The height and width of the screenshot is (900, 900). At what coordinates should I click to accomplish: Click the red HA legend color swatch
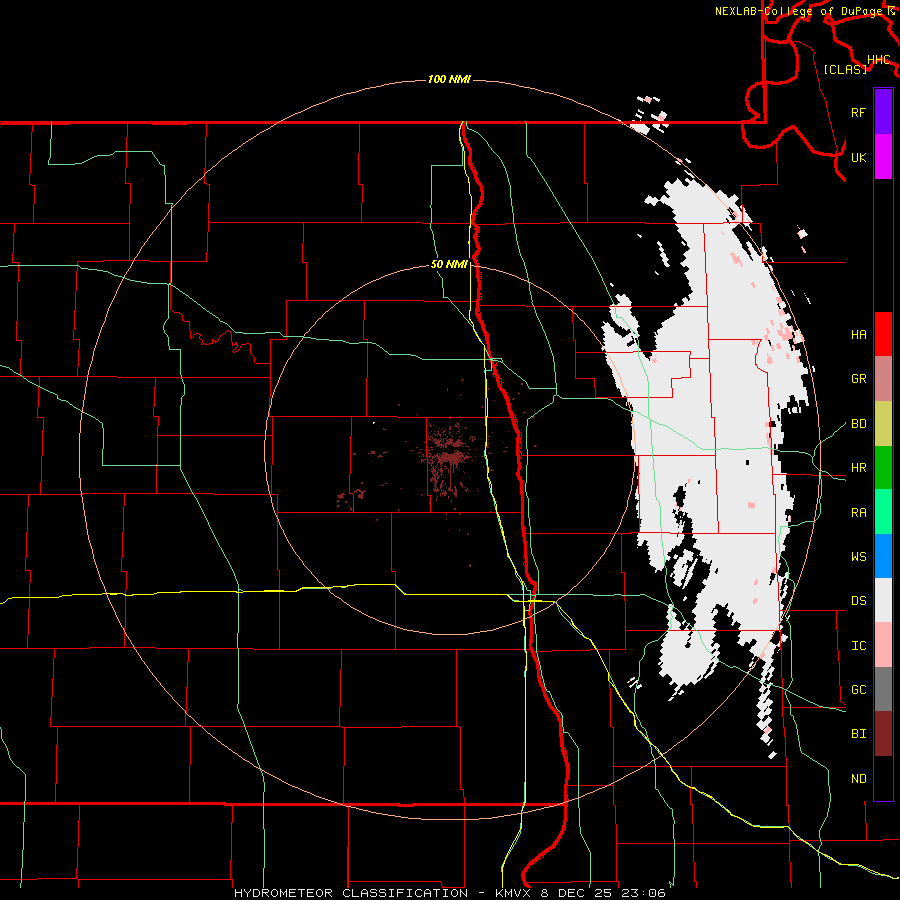[x=883, y=334]
